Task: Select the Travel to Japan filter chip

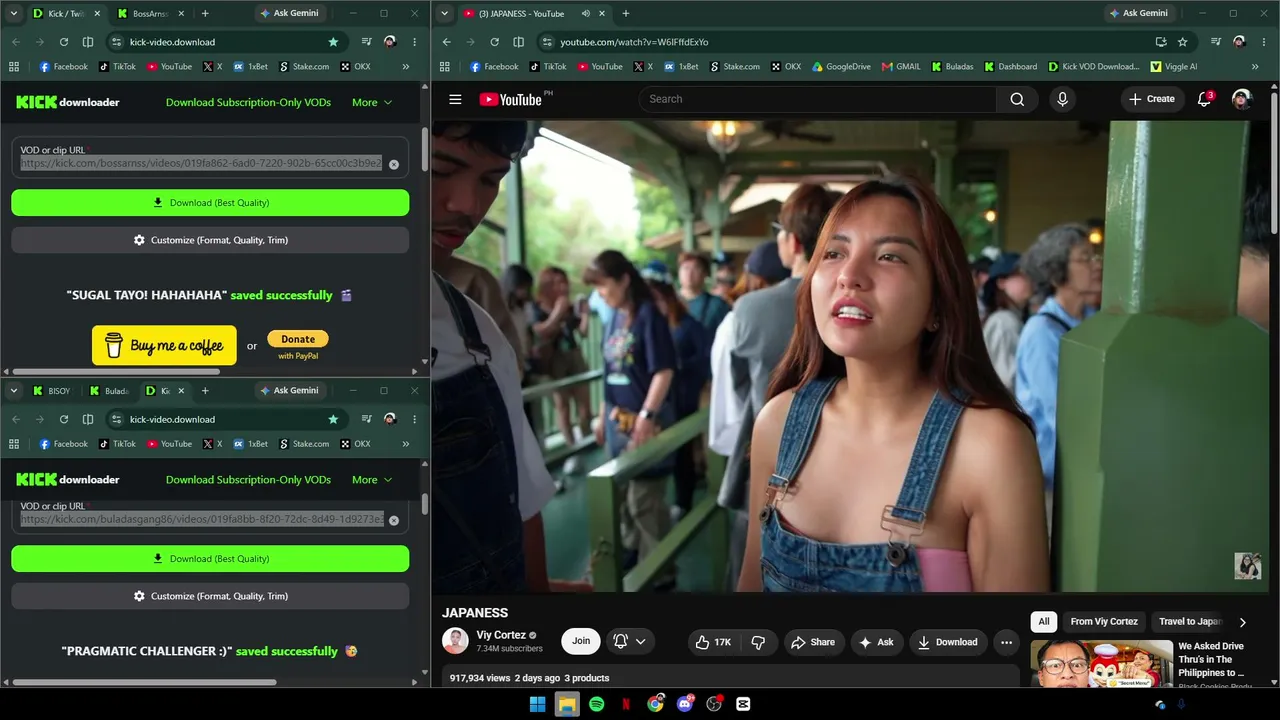Action: tap(1189, 622)
